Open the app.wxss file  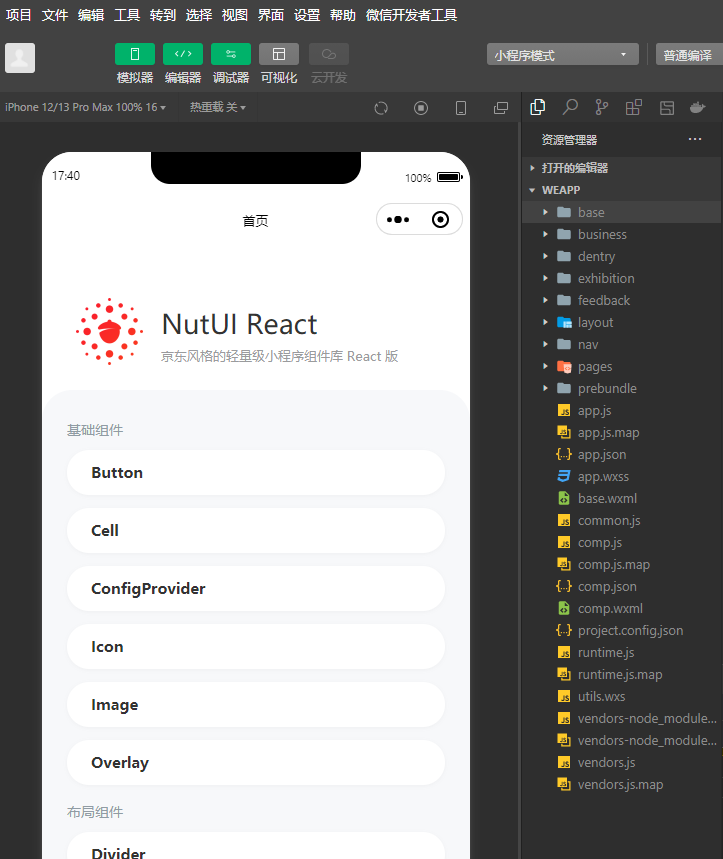(622, 476)
